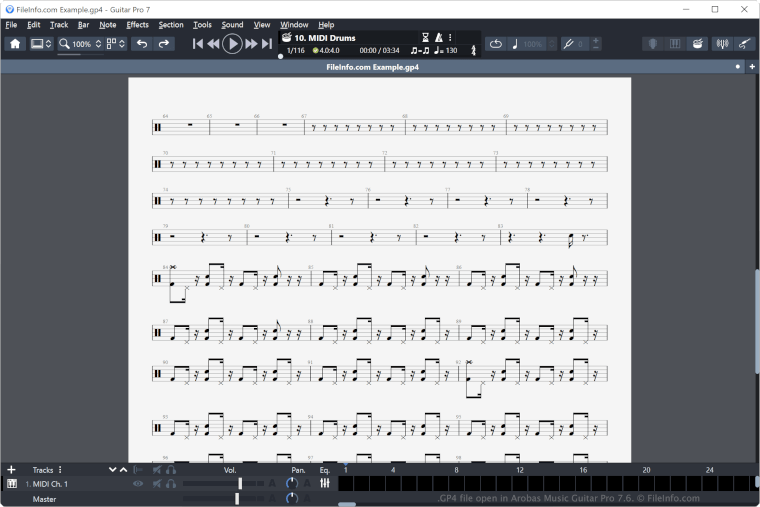Viewport: 760px width, 507px height.
Task: Click the tuner guitar-jack icon
Action: [x=568, y=44]
